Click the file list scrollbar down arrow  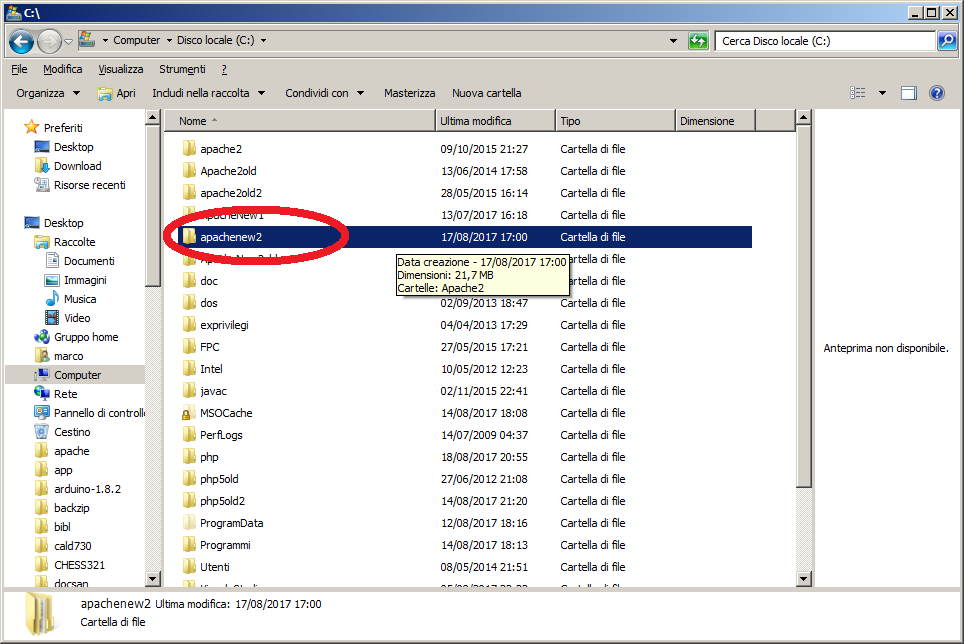click(x=804, y=578)
